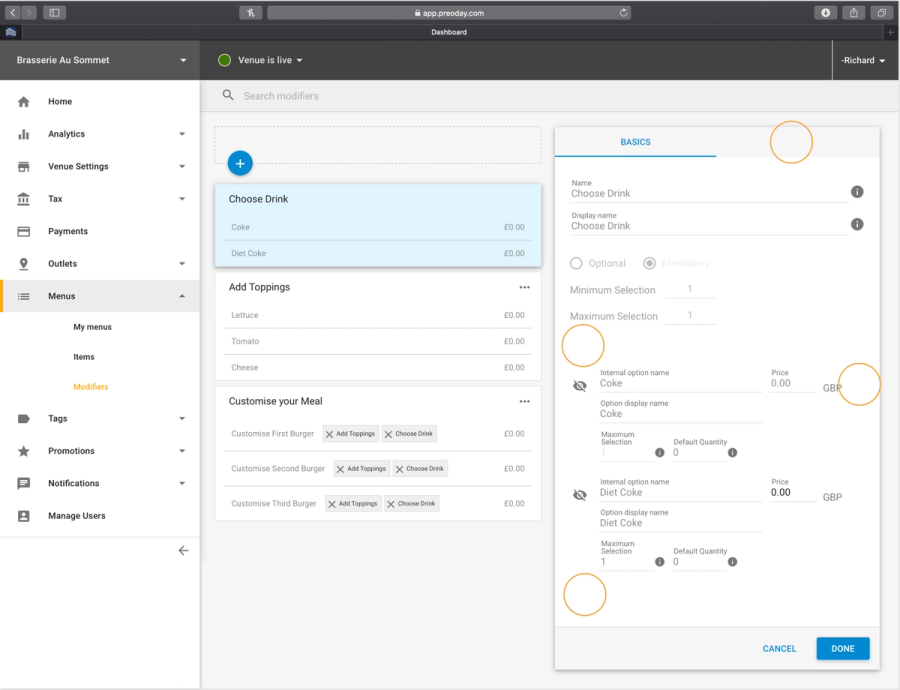Click the Diet Coke Maximum Selection info icon
Screen dimensions: 900x690
(x=660, y=562)
